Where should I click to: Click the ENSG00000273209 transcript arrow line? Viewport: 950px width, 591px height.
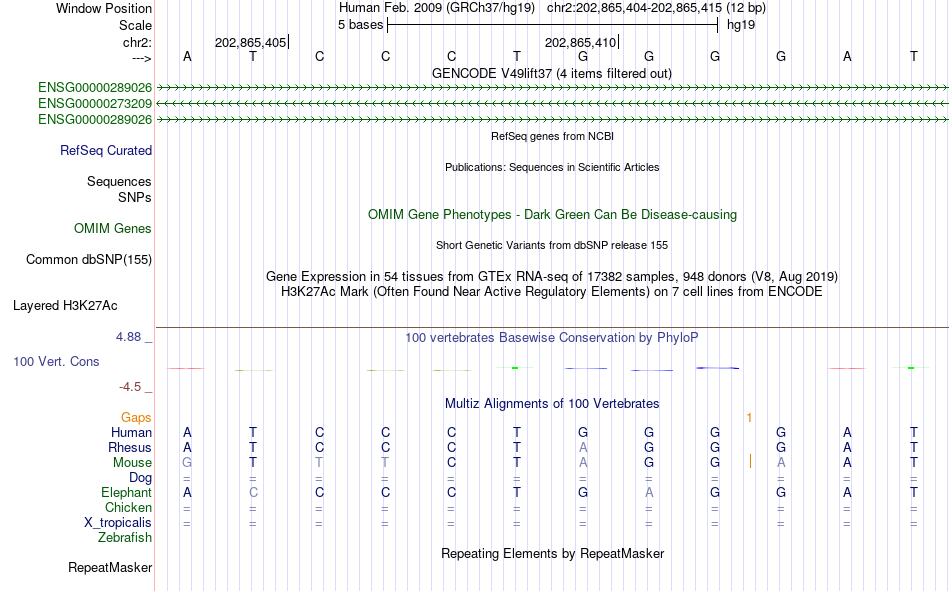[x=552, y=104]
